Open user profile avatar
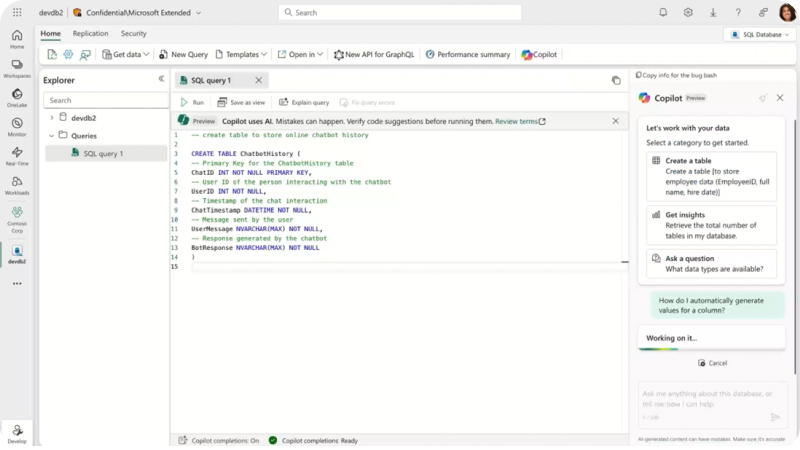The image size is (800, 450). tap(787, 12)
